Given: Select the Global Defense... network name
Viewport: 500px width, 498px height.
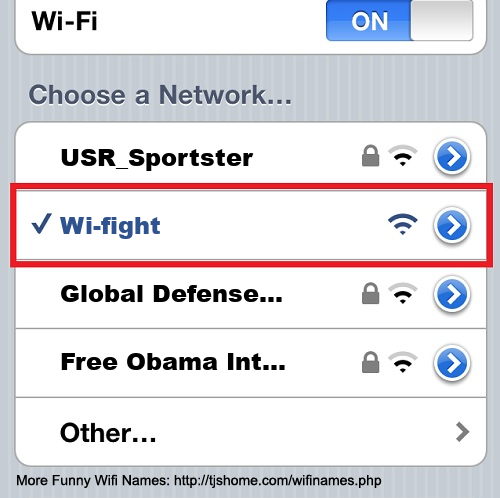Looking at the screenshot, I should 171,294.
